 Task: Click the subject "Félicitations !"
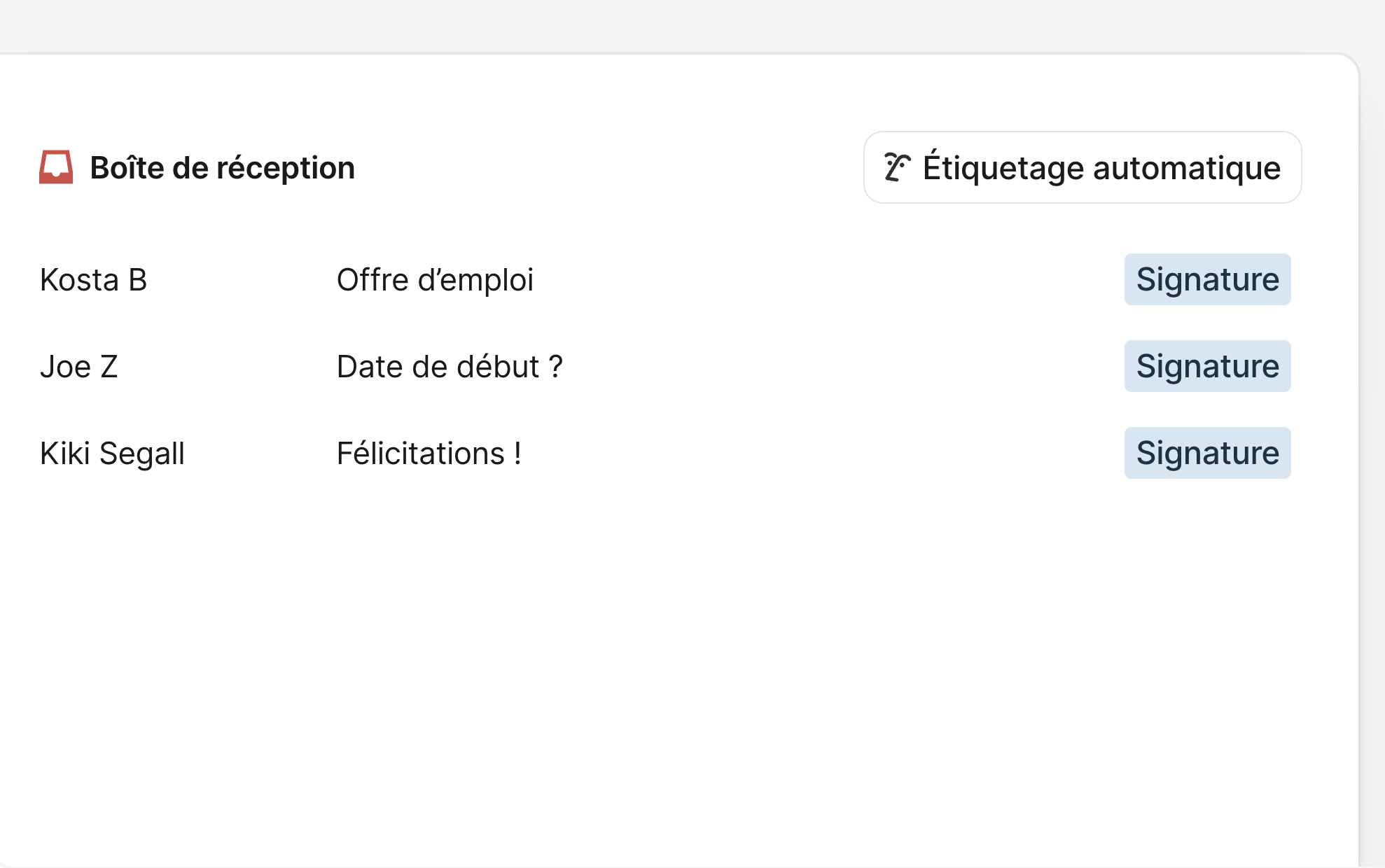[x=429, y=453]
